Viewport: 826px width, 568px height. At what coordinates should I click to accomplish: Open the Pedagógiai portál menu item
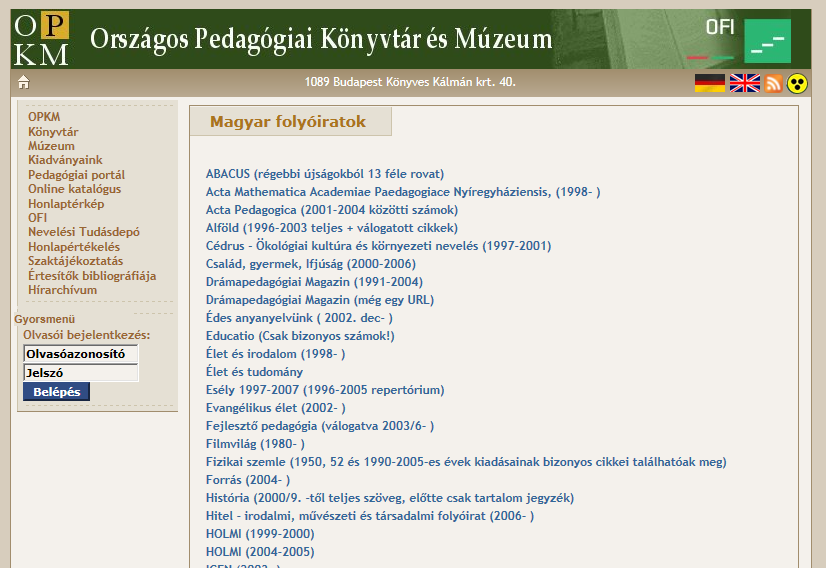76,174
